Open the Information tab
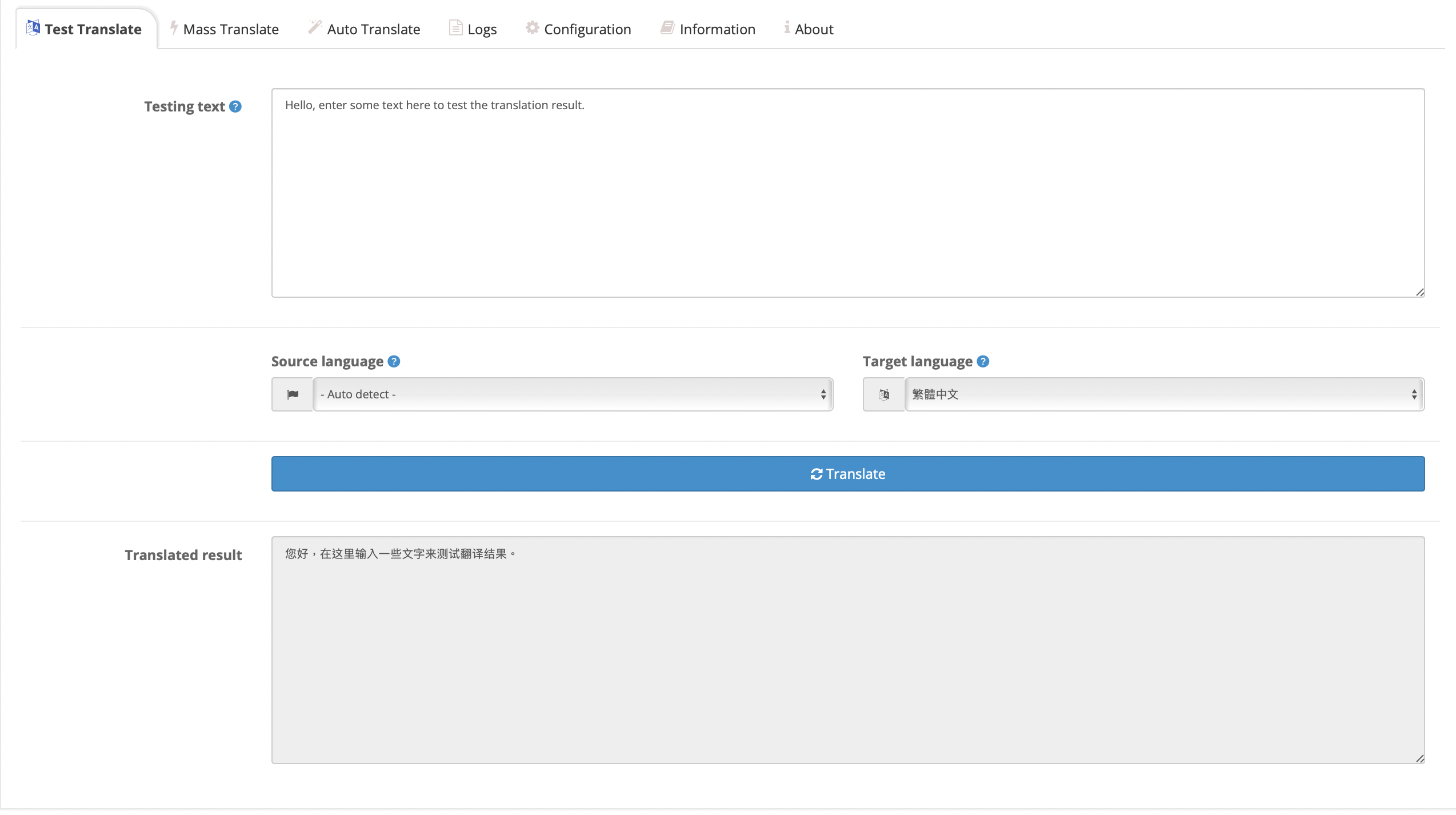The width and height of the screenshot is (1456, 815). click(717, 29)
